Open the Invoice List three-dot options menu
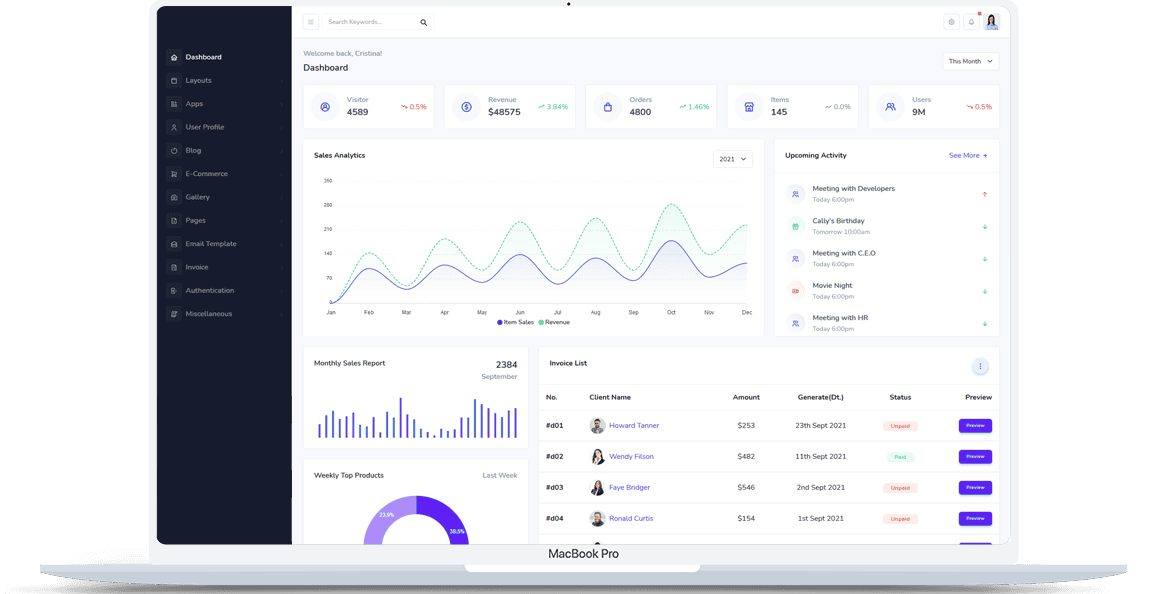 click(x=980, y=367)
